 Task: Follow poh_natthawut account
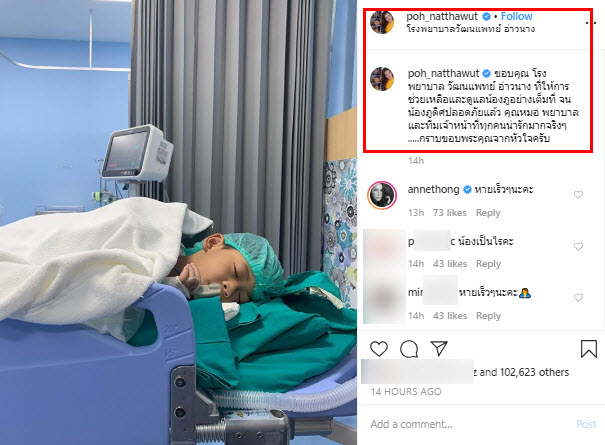tap(516, 16)
